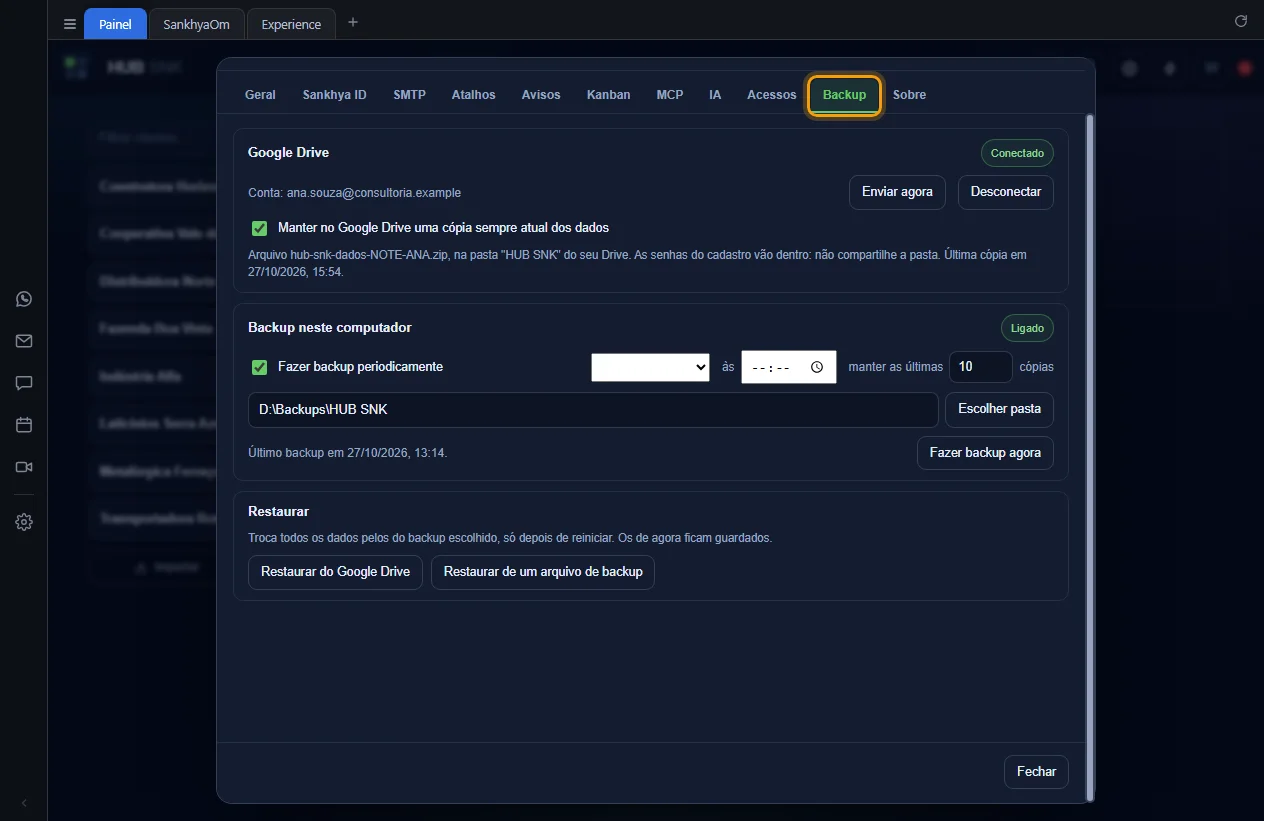
Task: Open the Sobre settings tab
Action: 909,95
